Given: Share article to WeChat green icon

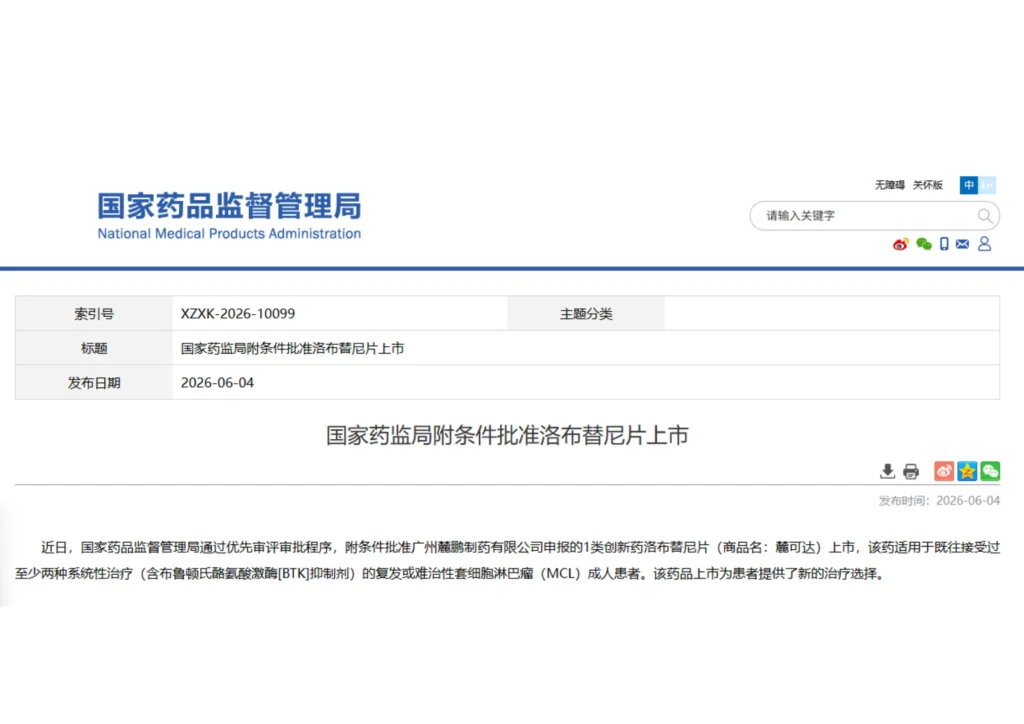Looking at the screenshot, I should tap(990, 471).
